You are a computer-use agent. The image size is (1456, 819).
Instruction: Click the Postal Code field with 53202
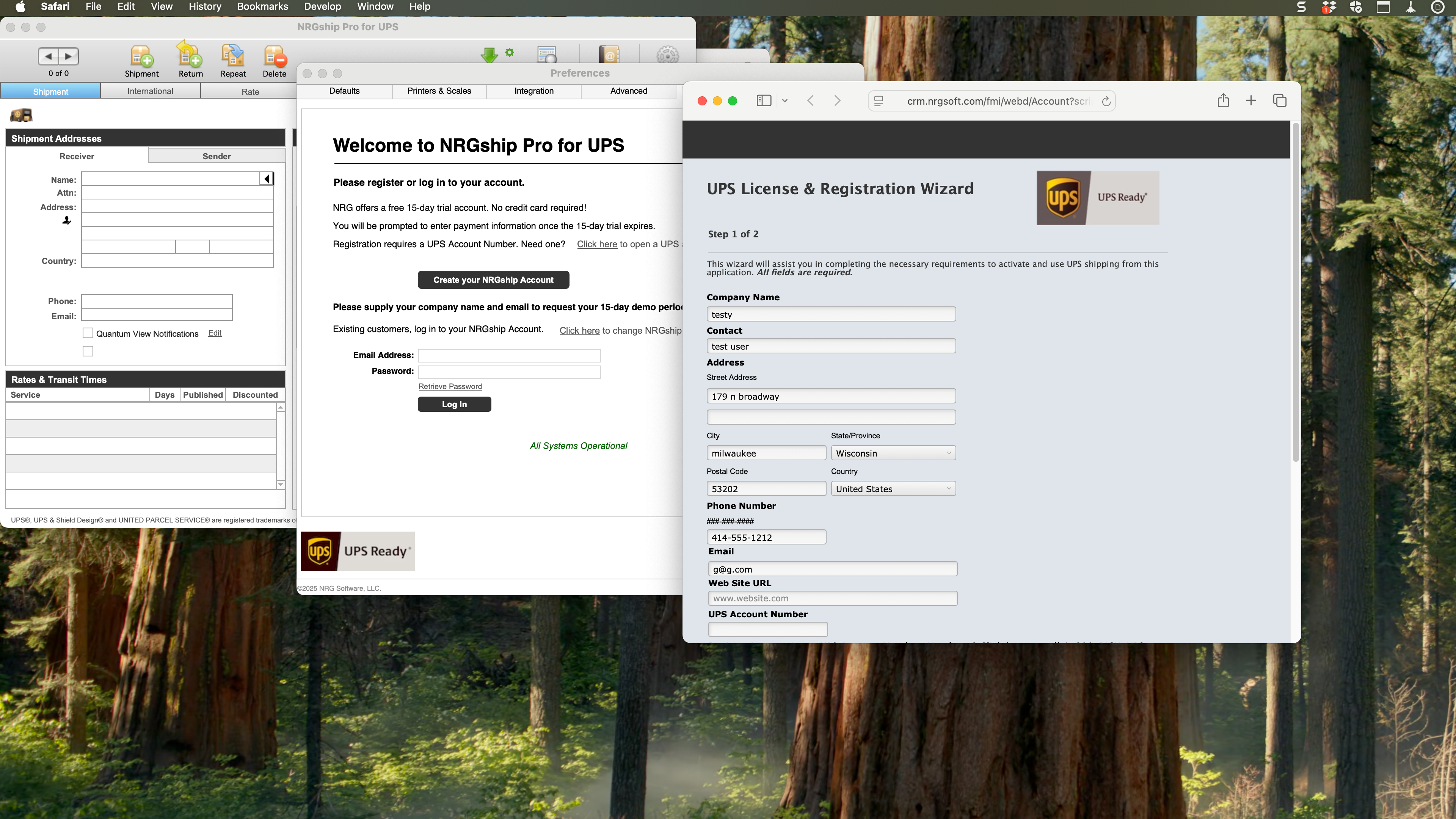(766, 489)
